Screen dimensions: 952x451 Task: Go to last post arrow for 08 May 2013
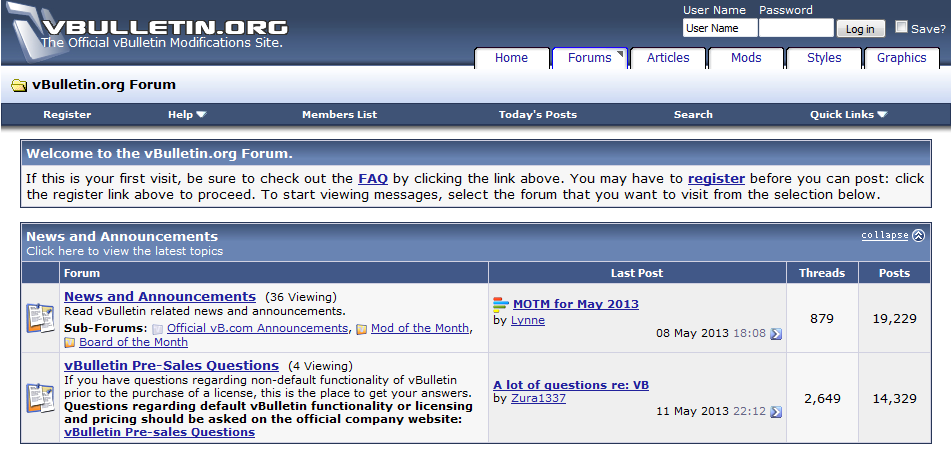point(776,334)
